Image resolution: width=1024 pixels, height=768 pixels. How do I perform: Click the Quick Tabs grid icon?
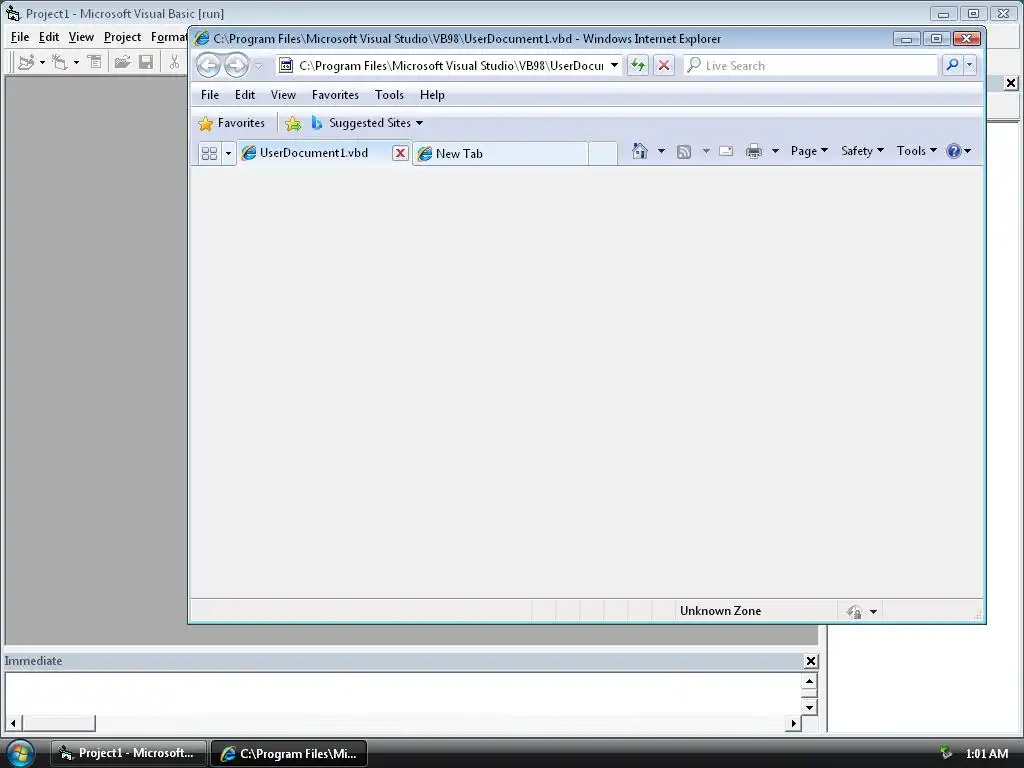209,153
